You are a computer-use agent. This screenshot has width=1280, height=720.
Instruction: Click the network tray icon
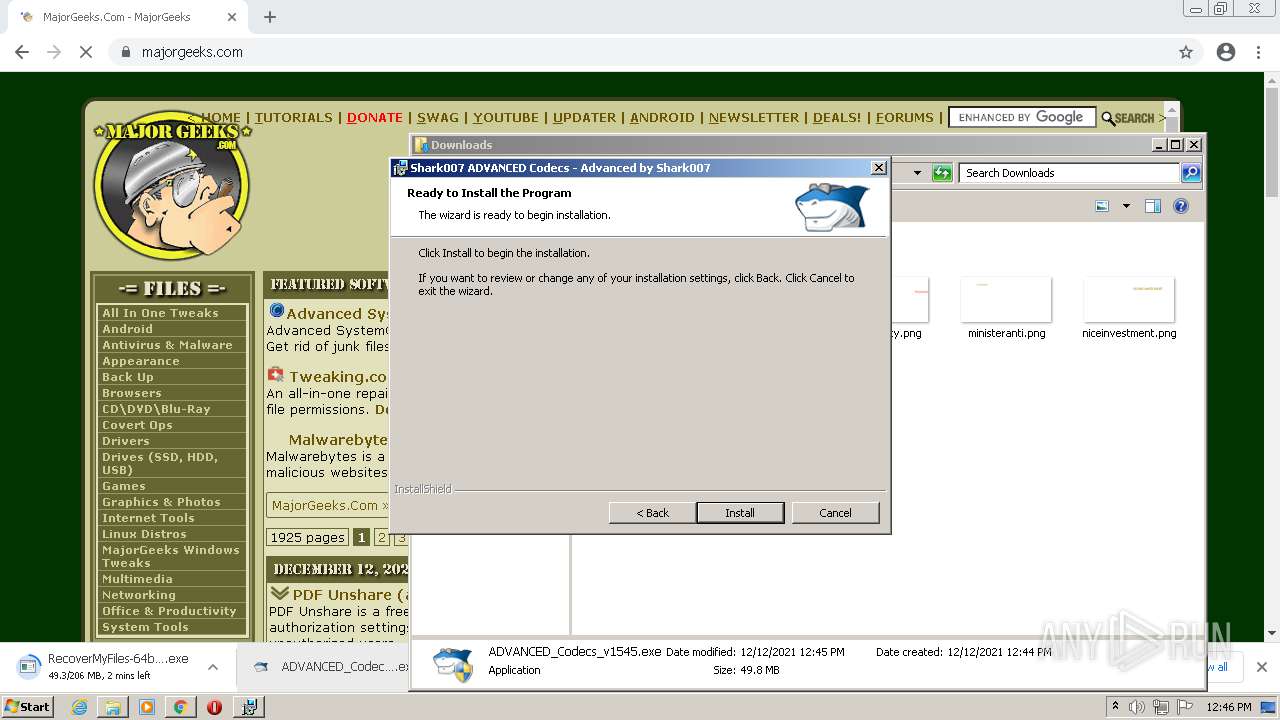pyautogui.click(x=1161, y=707)
